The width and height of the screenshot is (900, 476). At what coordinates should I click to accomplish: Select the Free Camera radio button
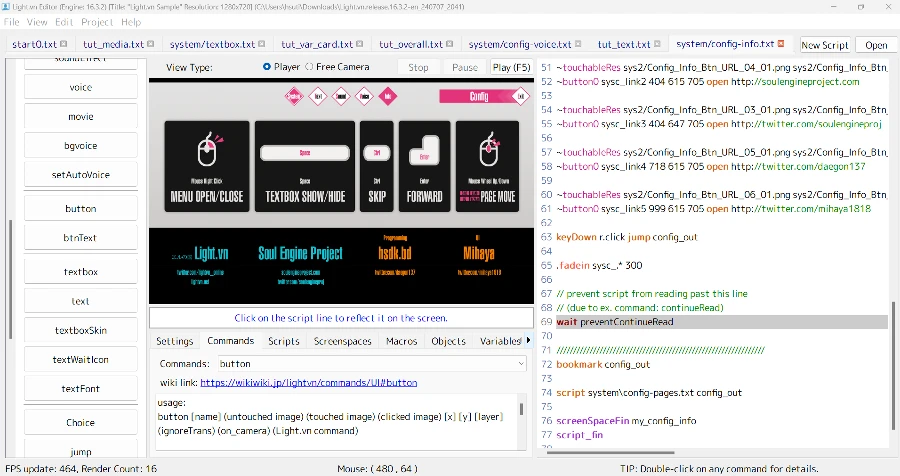[308, 67]
